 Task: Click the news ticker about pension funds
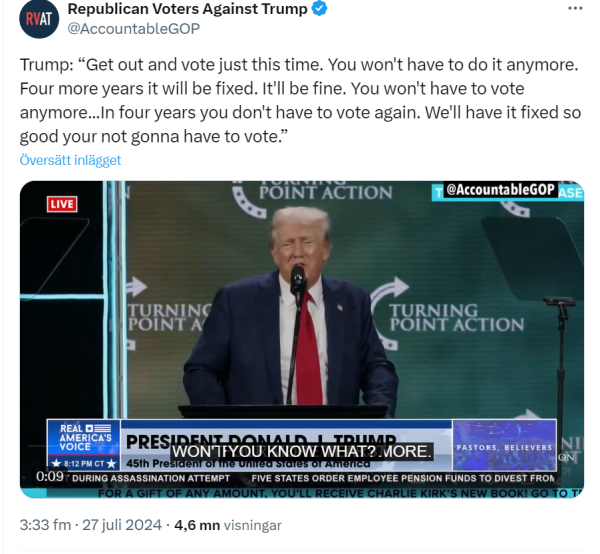(403, 478)
